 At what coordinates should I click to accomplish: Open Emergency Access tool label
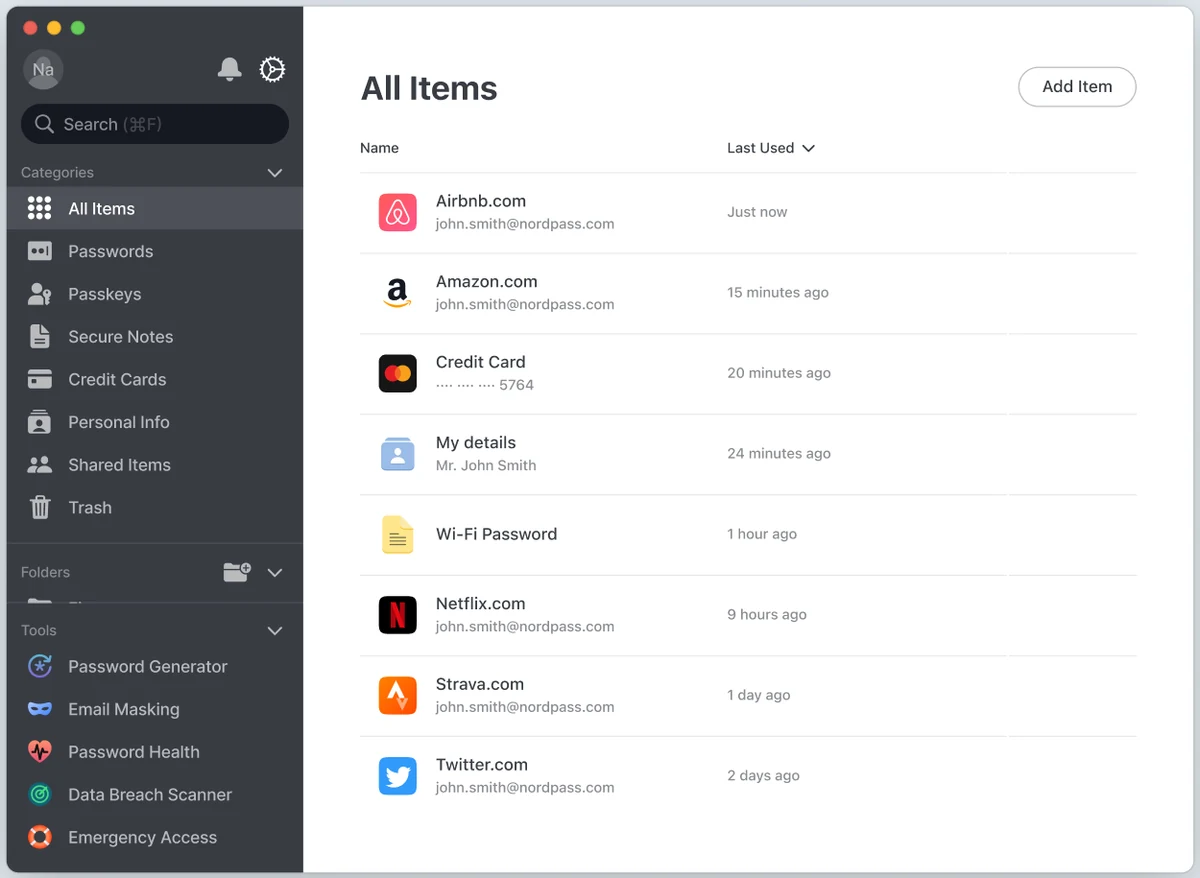pyautogui.click(x=142, y=838)
